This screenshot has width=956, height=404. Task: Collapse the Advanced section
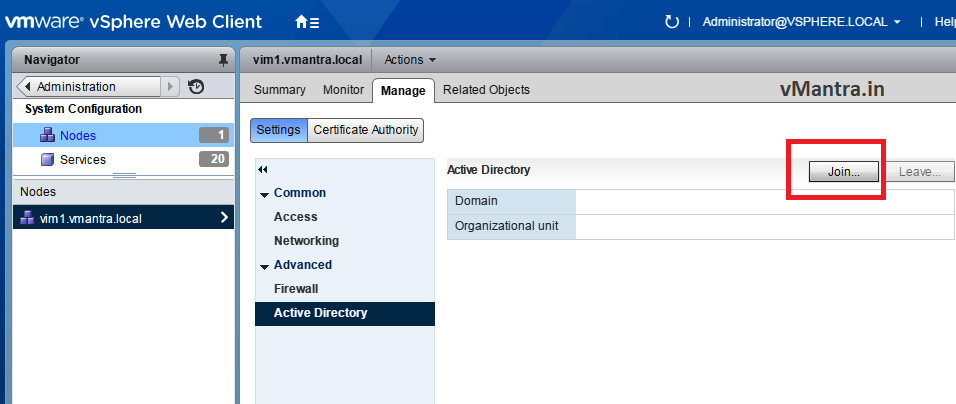tap(264, 267)
